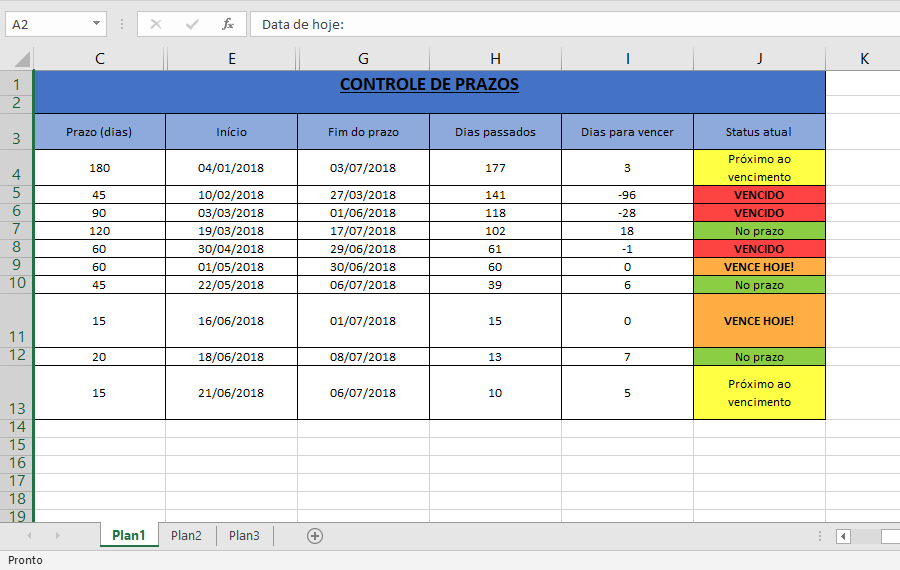Click the Cancel X icon in formula bar
Image resolution: width=900 pixels, height=570 pixels.
click(156, 24)
